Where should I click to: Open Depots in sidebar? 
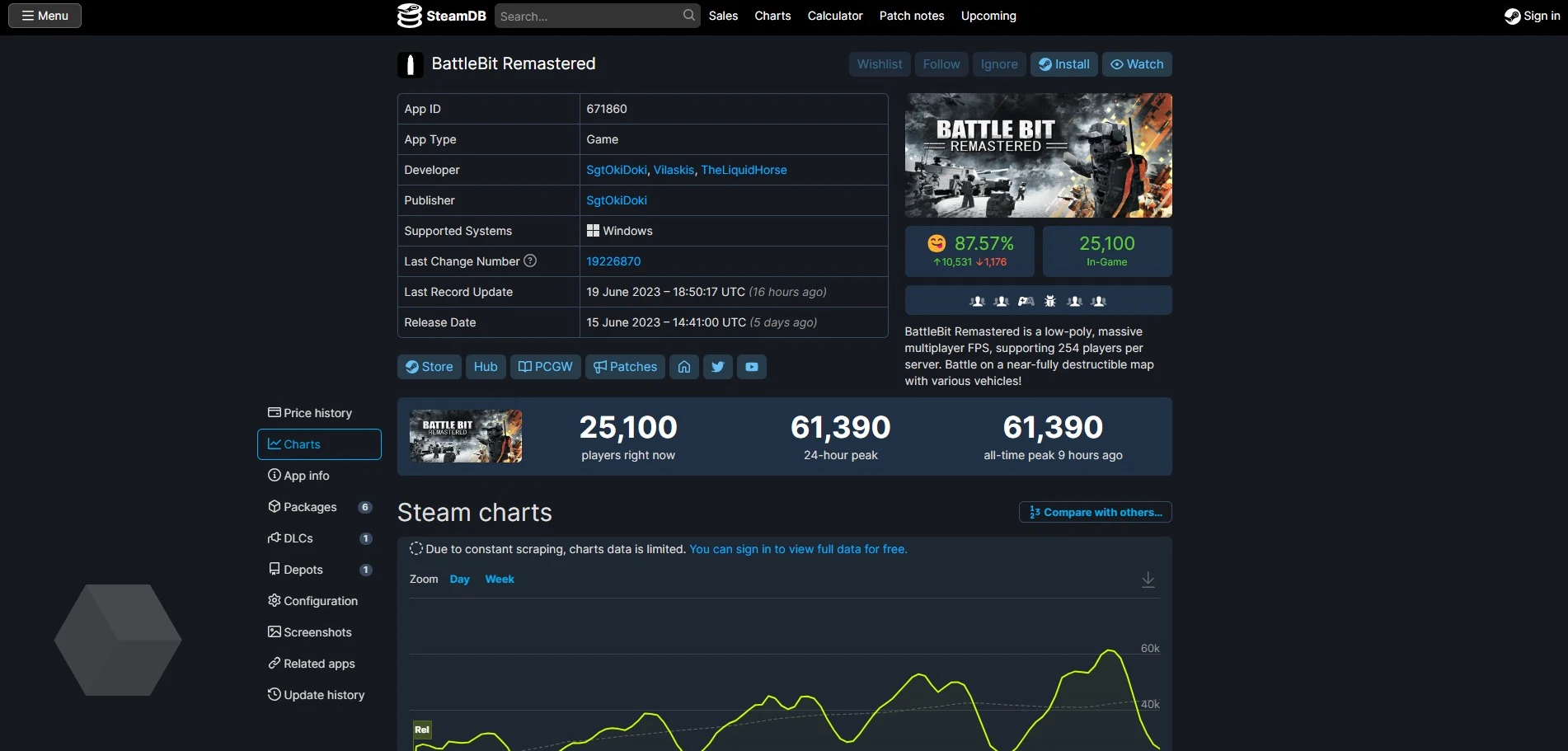click(x=318, y=570)
